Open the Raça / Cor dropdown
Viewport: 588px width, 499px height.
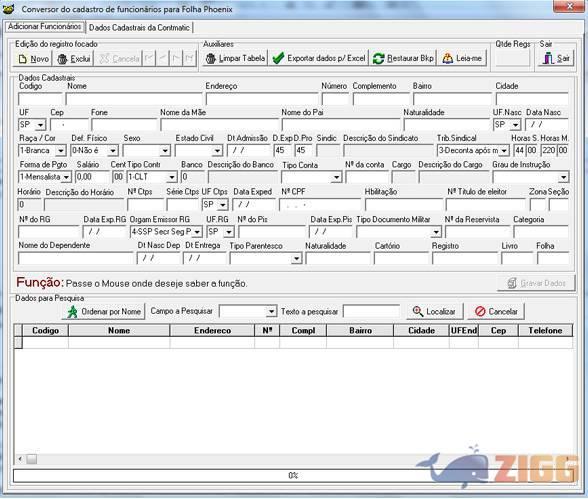42,151
